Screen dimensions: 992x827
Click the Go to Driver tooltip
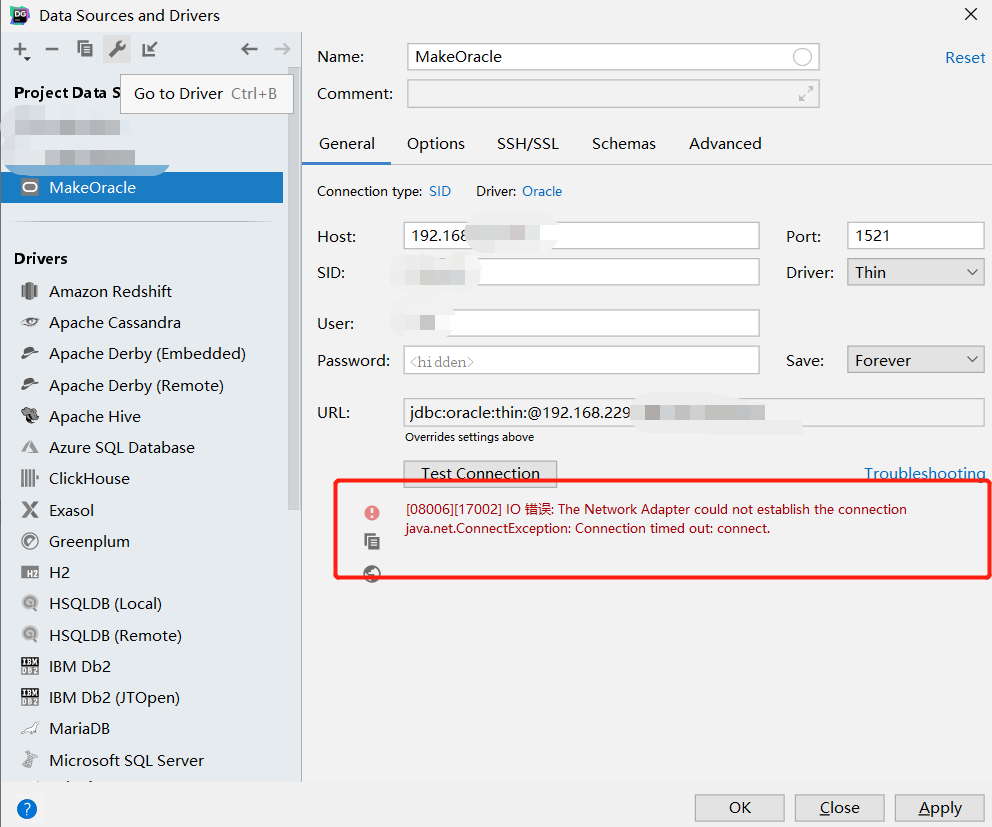tap(206, 94)
